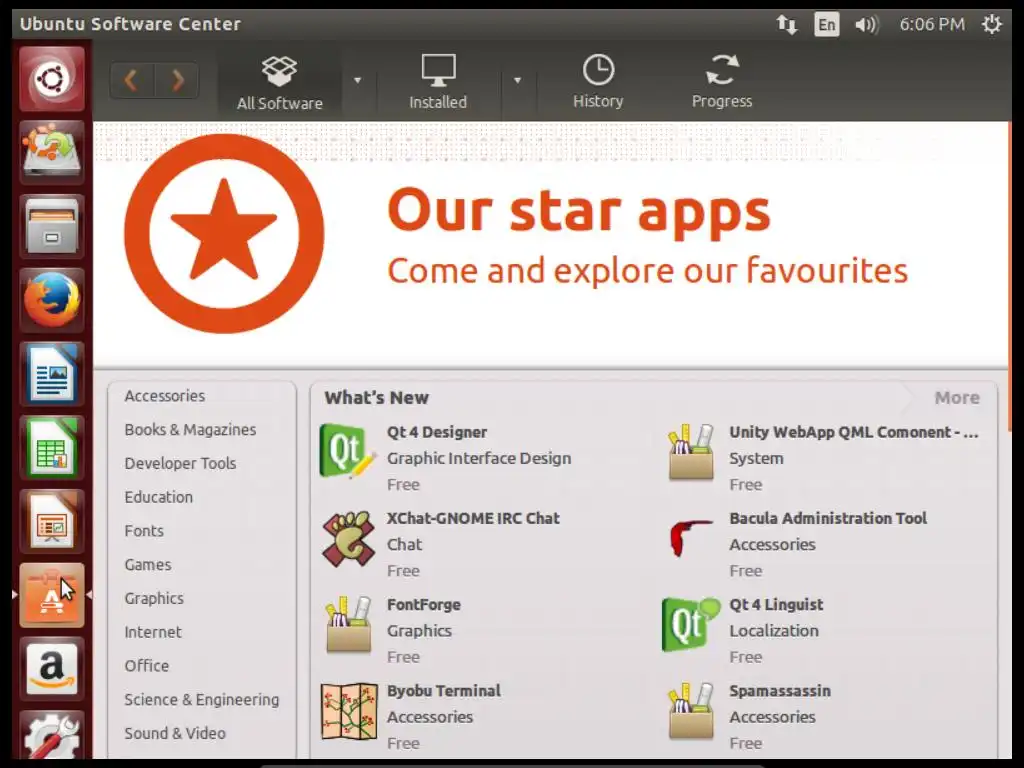The height and width of the screenshot is (768, 1024).
Task: Click the Bacula Administration Tool icon
Action: pos(691,538)
